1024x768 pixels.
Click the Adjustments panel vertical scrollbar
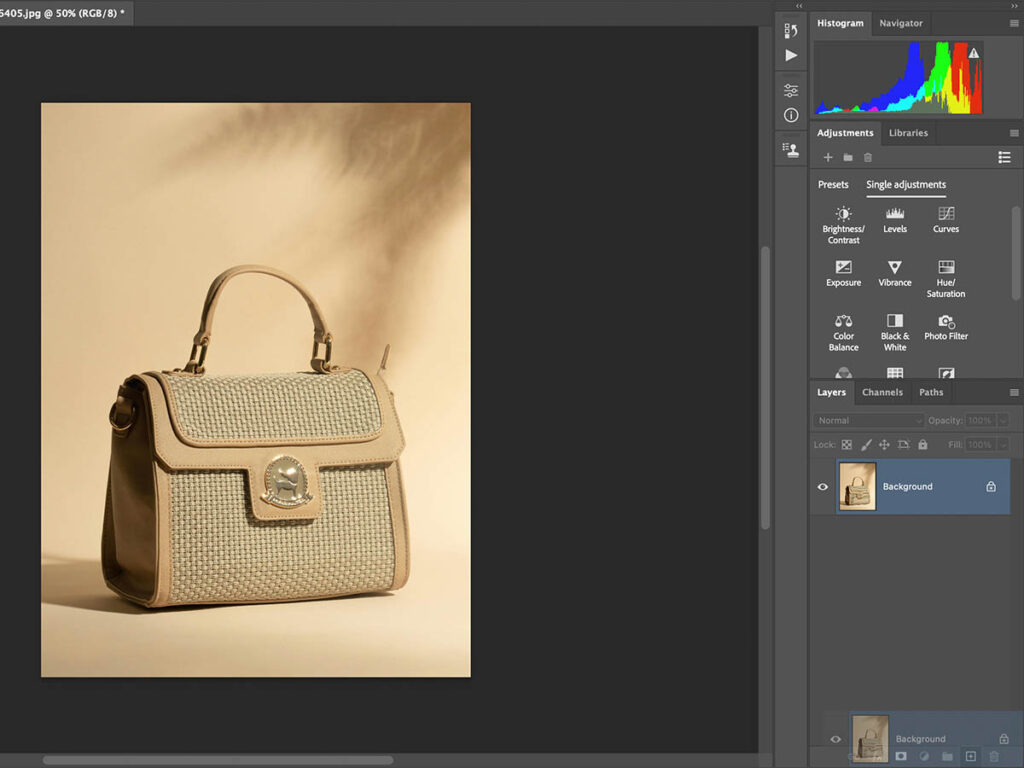(x=1016, y=253)
